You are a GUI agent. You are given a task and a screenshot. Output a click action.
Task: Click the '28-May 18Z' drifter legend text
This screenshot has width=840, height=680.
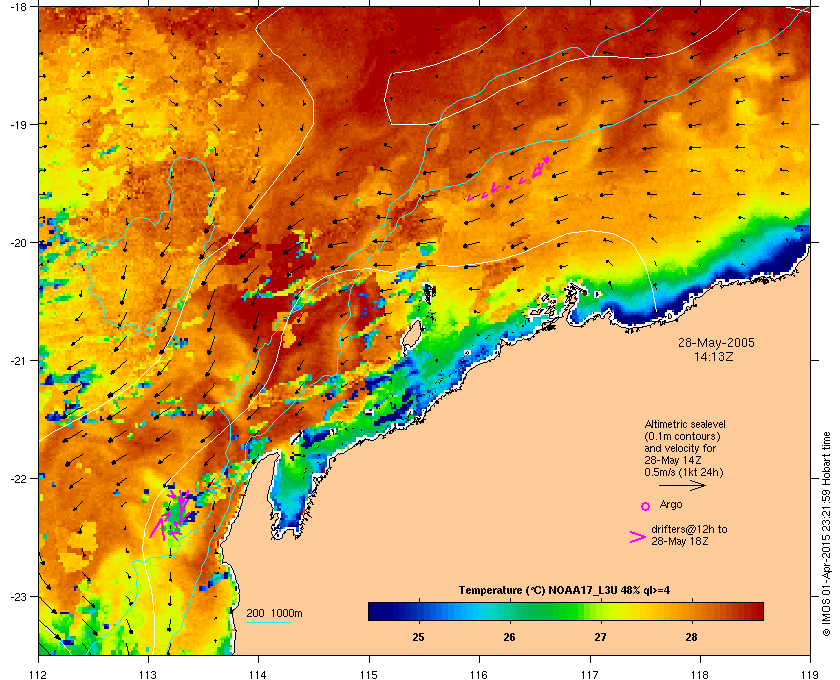(680, 541)
